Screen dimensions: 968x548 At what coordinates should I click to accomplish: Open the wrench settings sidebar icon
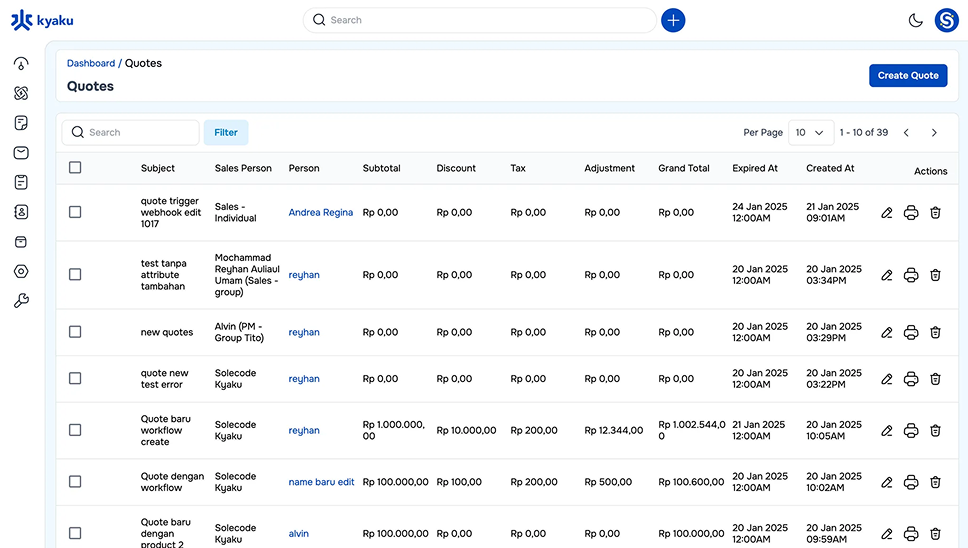click(21, 301)
